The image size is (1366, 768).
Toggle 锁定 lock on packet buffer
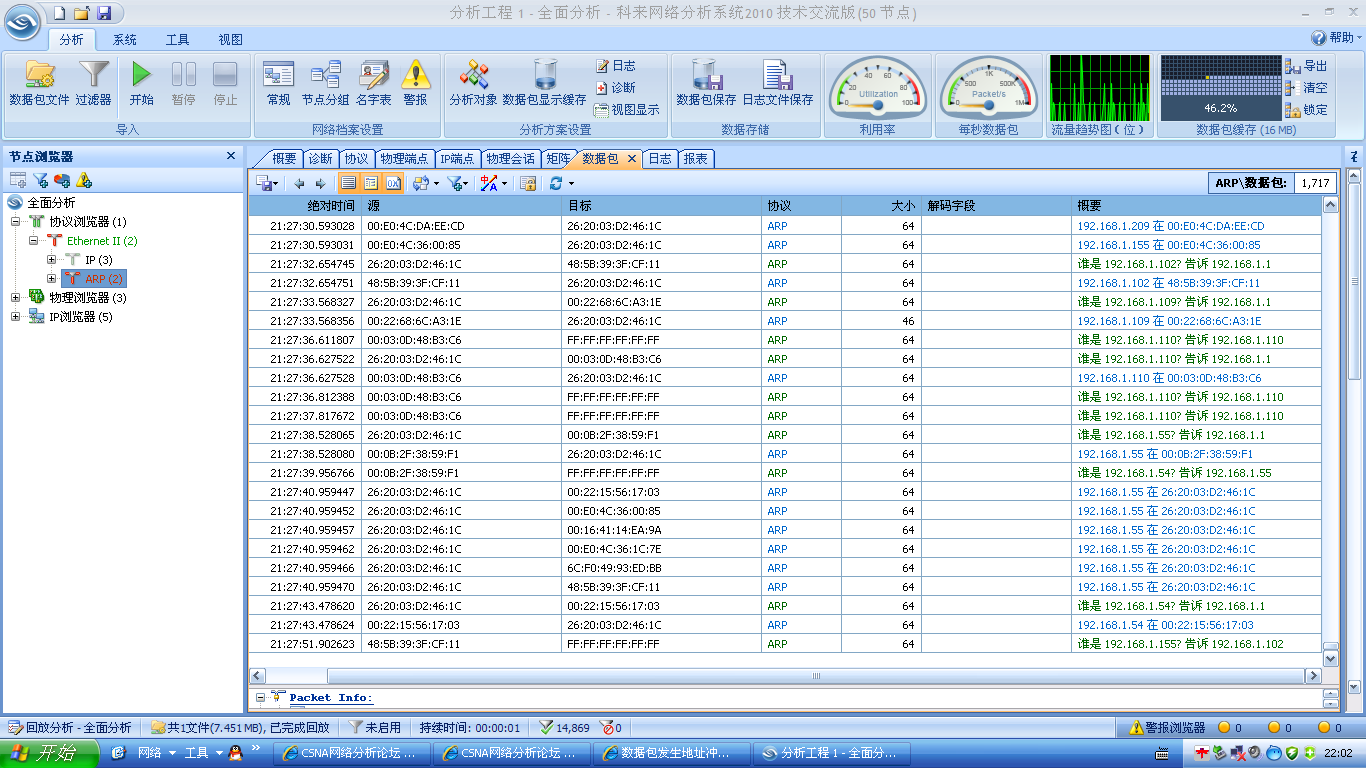click(1307, 110)
